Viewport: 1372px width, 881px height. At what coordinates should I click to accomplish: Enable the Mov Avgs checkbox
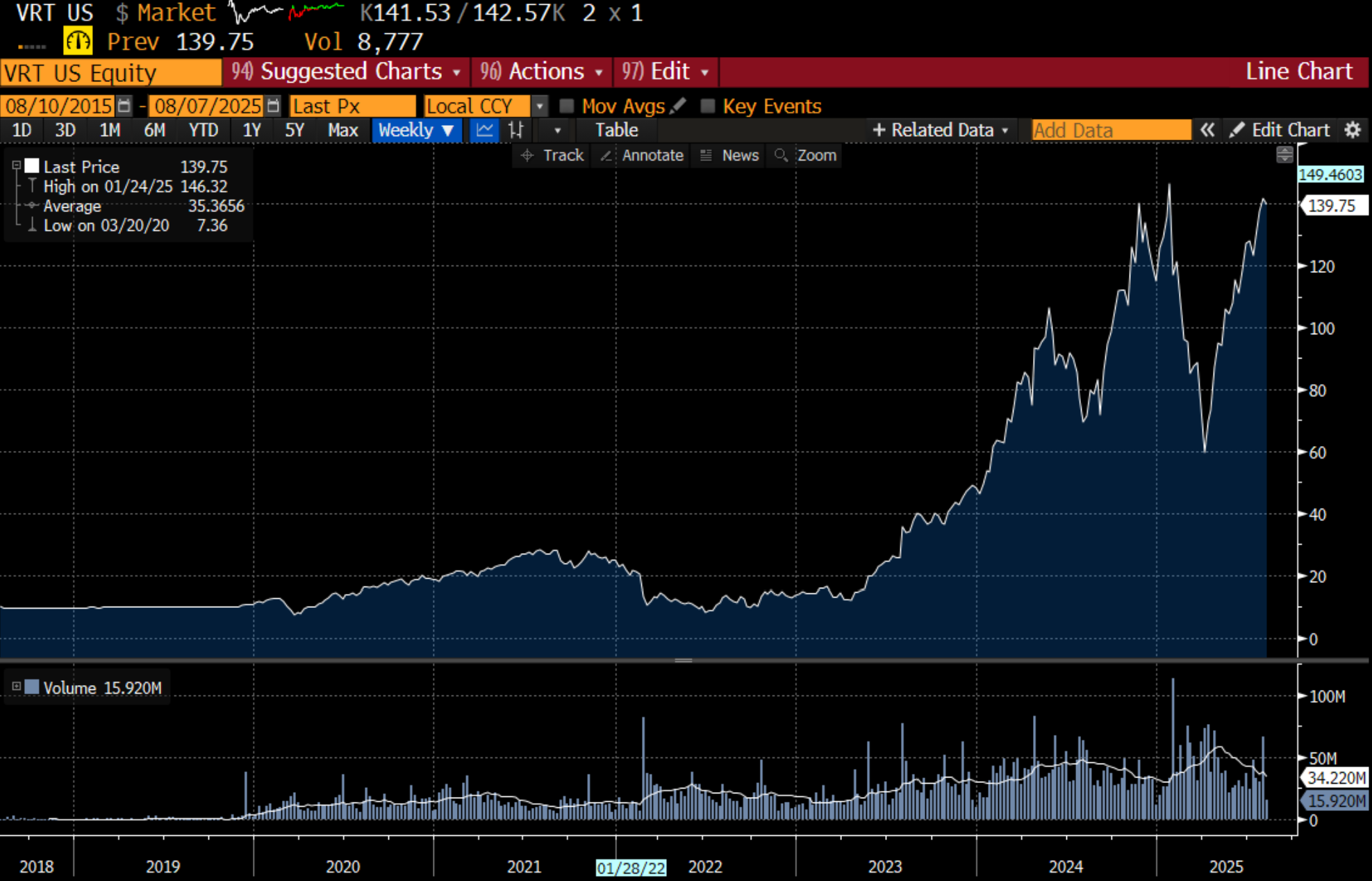tap(567, 106)
